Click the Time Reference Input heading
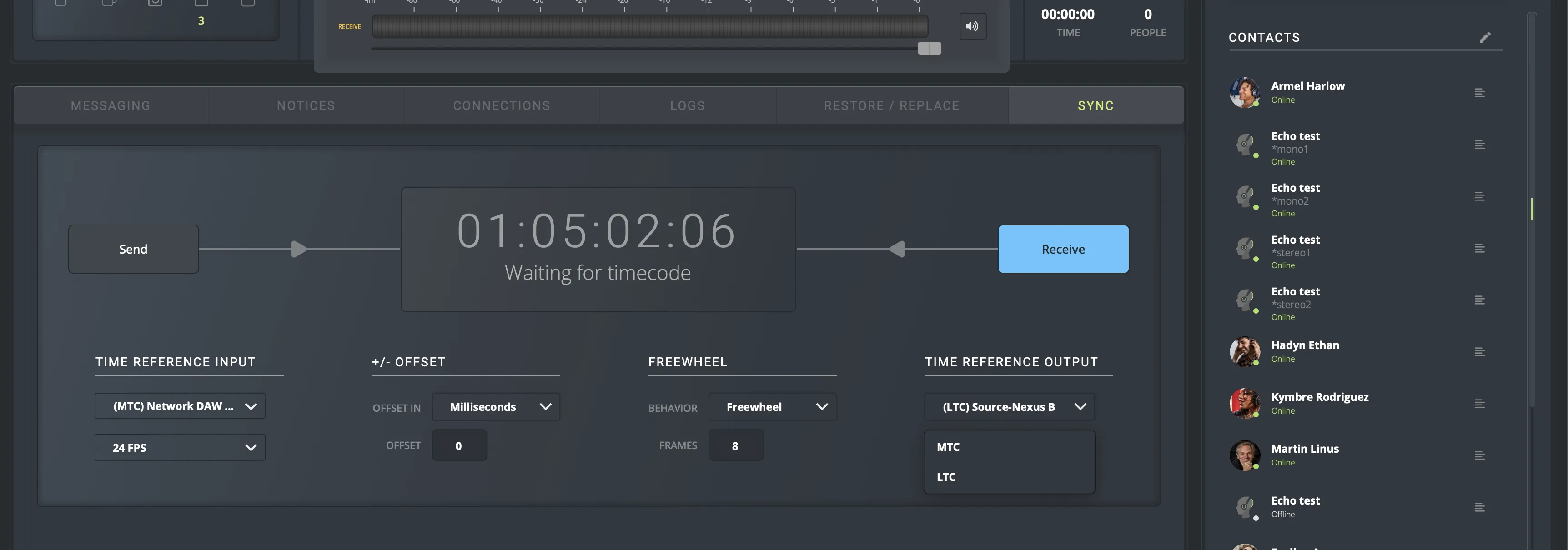 coord(175,362)
